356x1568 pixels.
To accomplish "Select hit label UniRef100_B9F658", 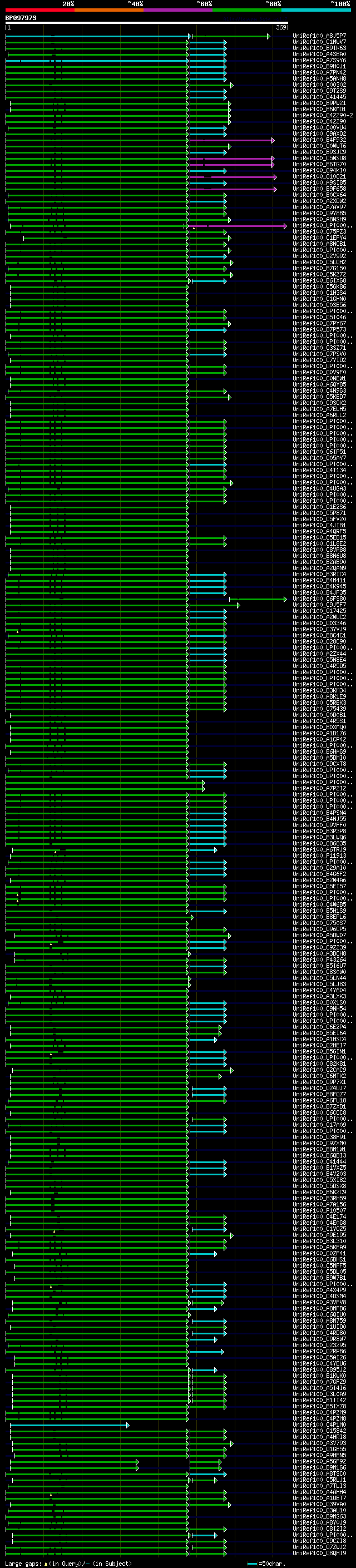I will tap(319, 189).
